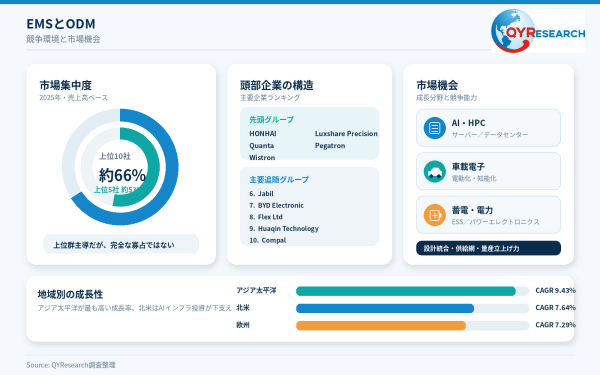
Task: Click the 9. Huaqin Technology list entry
Action: coord(284,229)
